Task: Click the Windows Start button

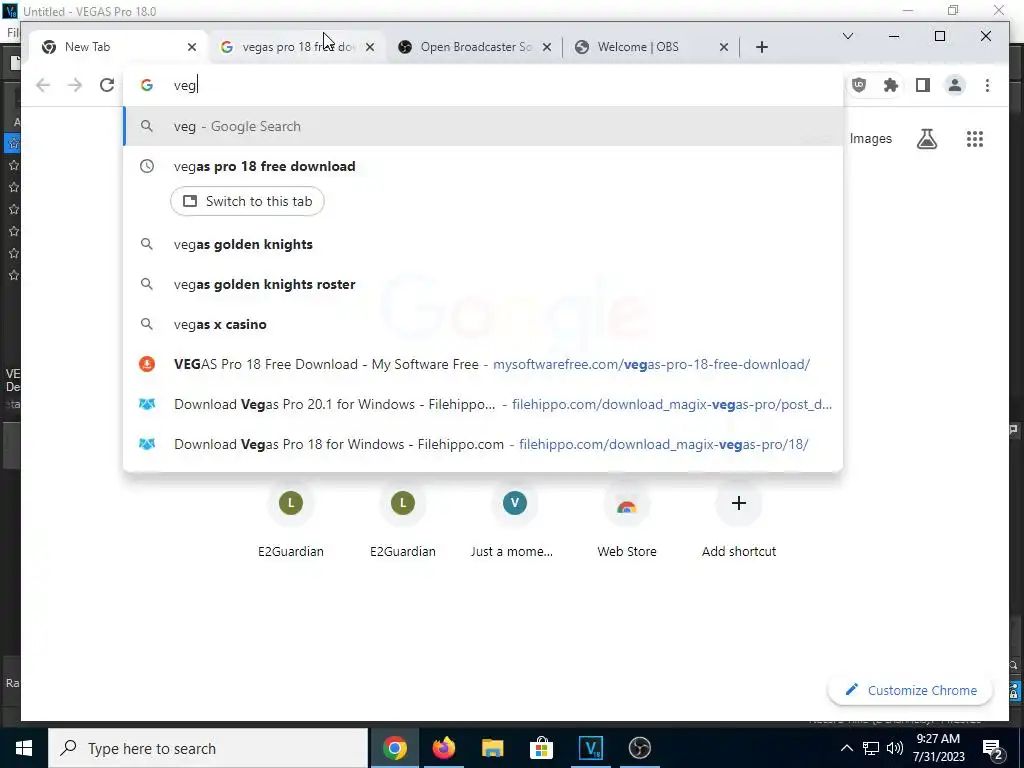Action: click(24, 748)
